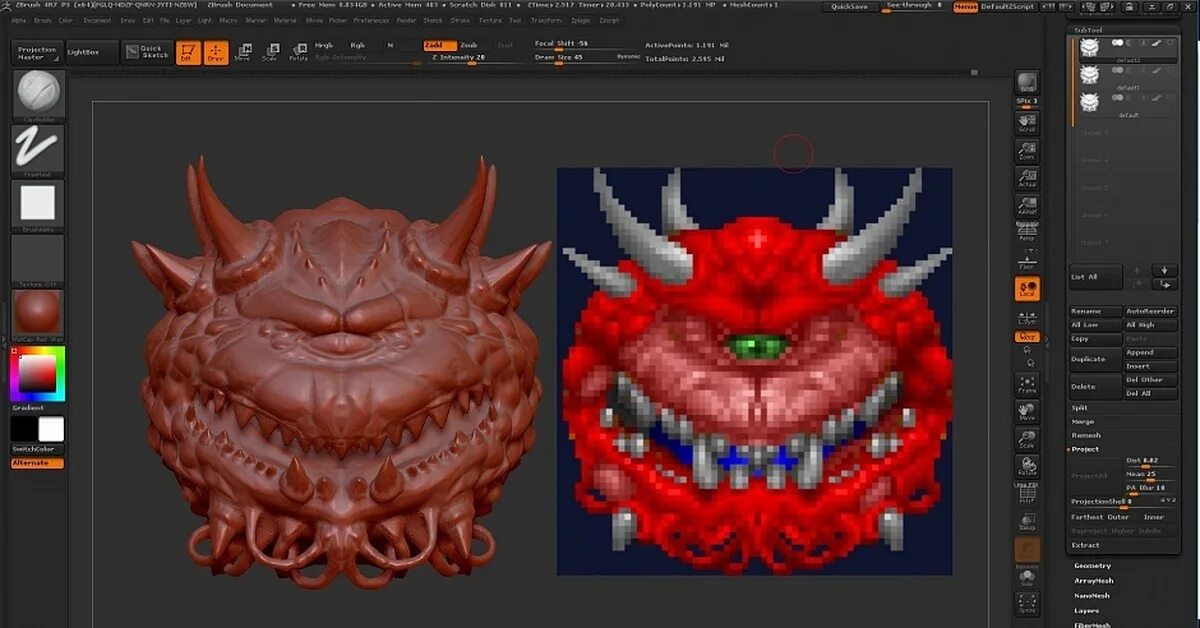Expand the Merge section
Viewport: 1200px width, 628px height.
coord(1082,422)
